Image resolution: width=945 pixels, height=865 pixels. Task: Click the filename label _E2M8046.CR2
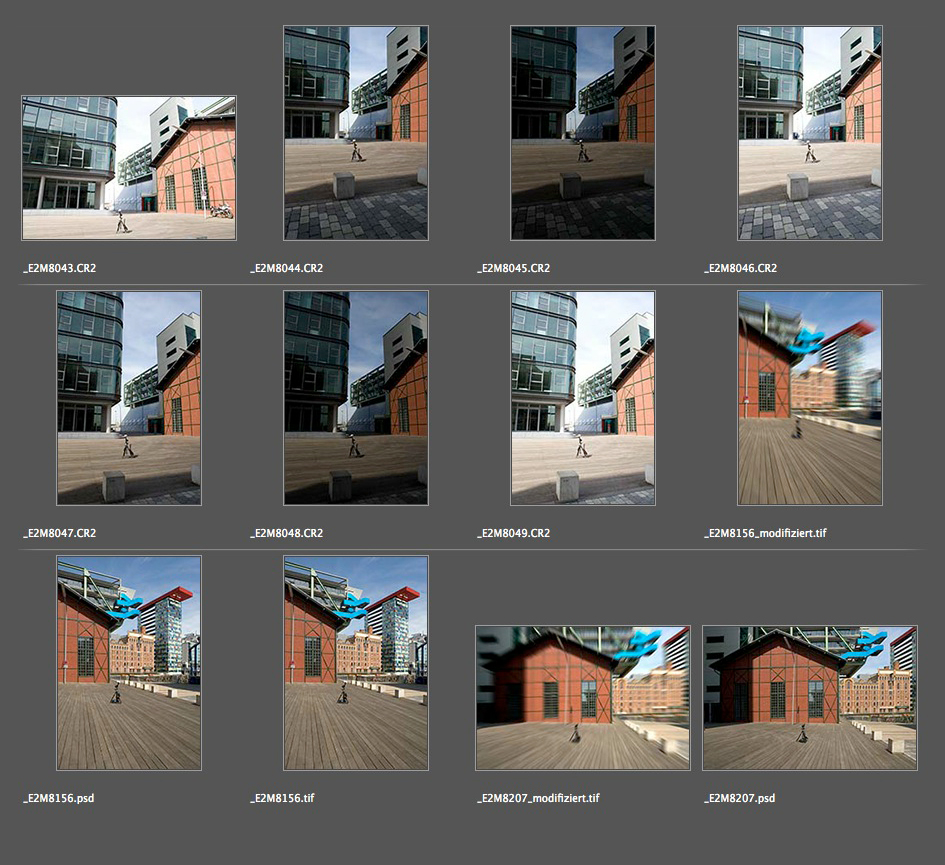point(741,268)
